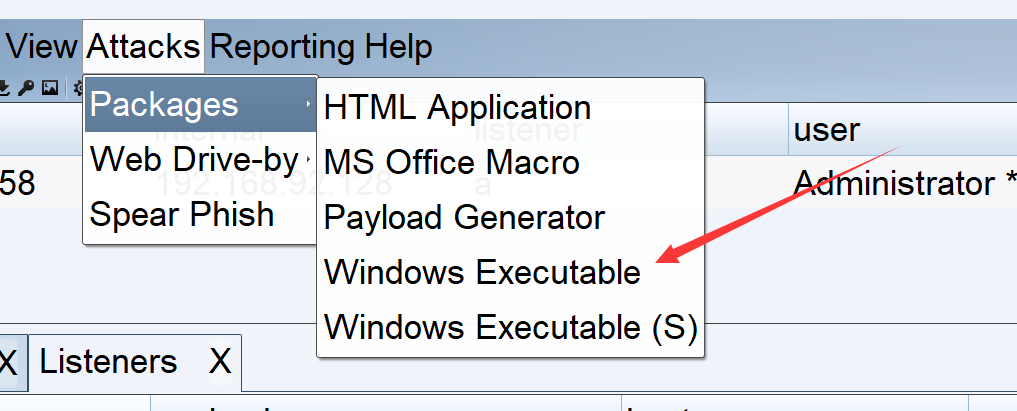Close the tab left of Listeners
The height and width of the screenshot is (411, 1017).
(8, 362)
